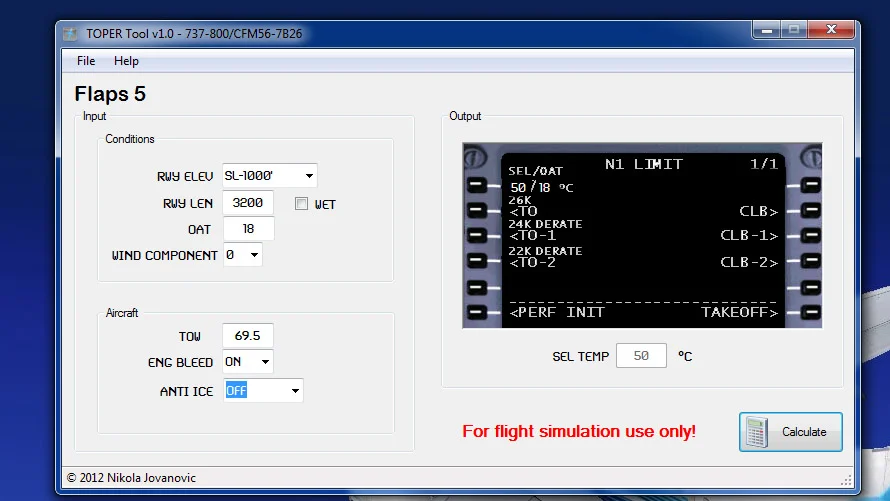Expand the ANTI ICE dropdown
This screenshot has width=890, height=501.
point(295,390)
